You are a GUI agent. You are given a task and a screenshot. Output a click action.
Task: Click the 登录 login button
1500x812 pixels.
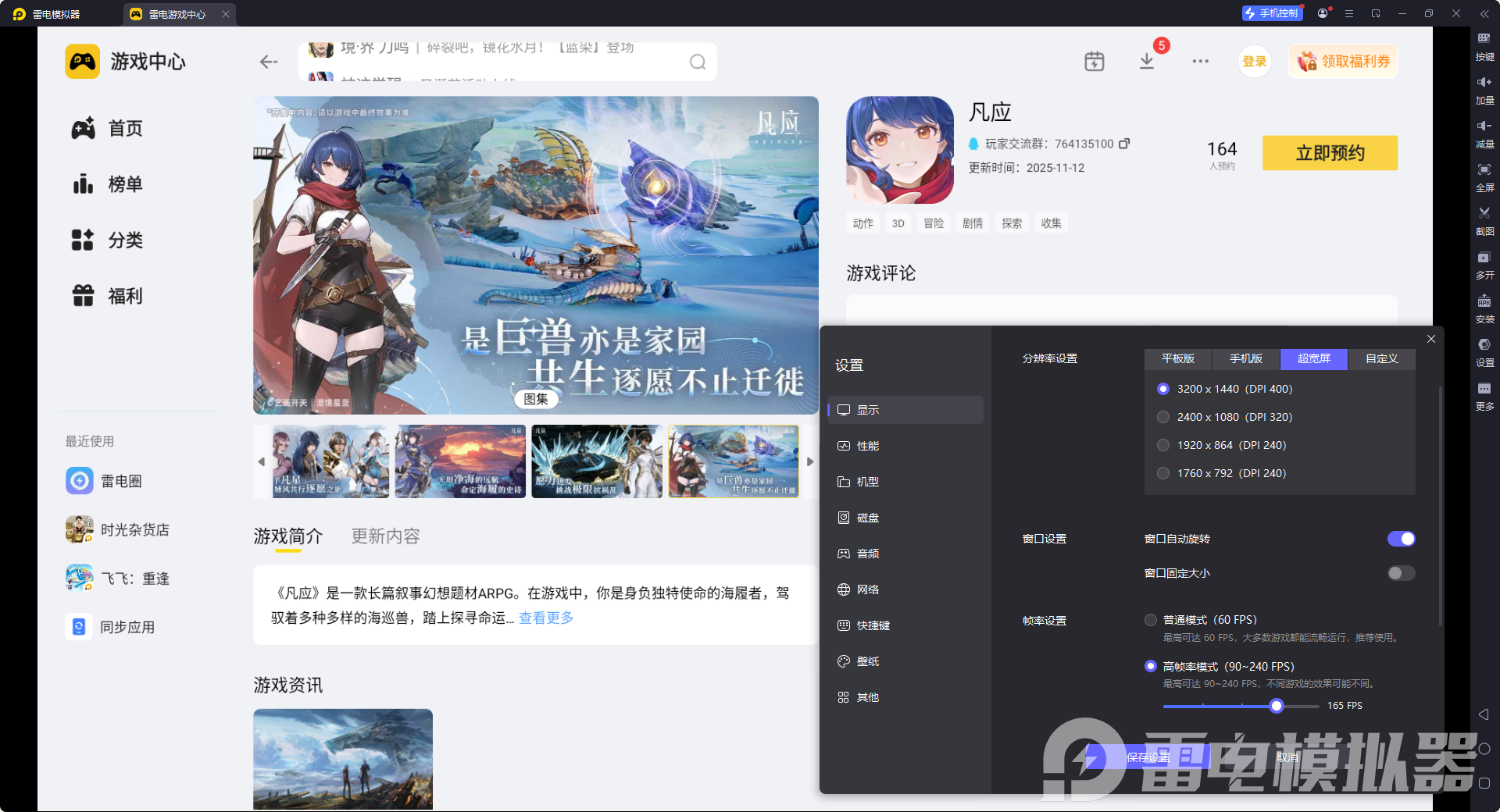coord(1255,62)
